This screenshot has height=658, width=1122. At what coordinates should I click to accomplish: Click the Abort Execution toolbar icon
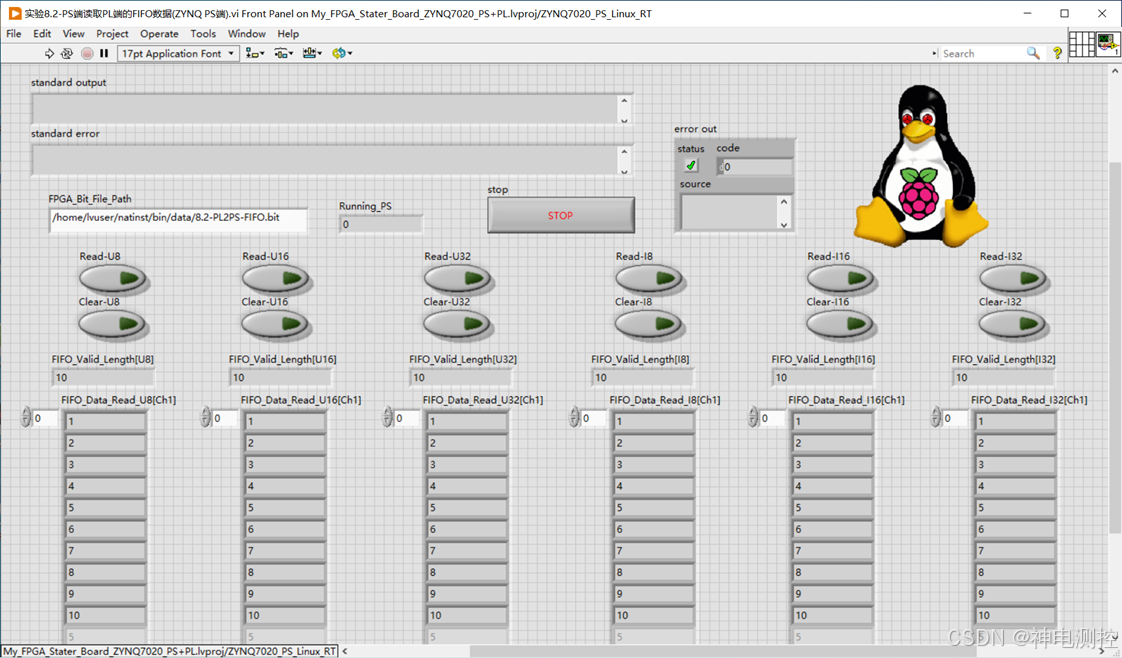coord(87,54)
